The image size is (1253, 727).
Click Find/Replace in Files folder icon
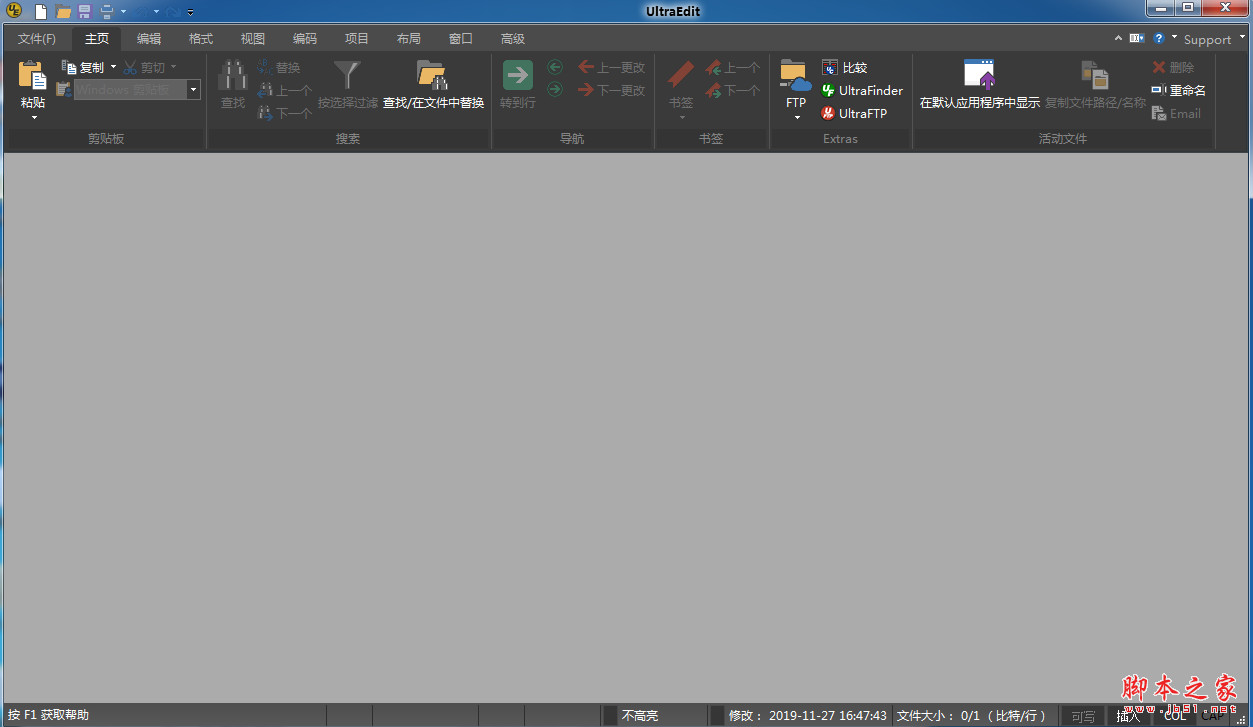(x=432, y=76)
